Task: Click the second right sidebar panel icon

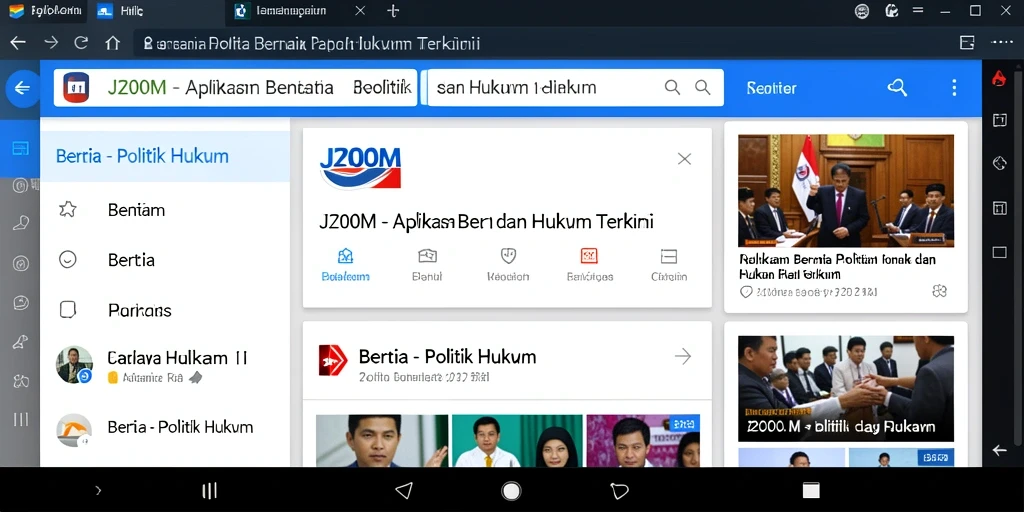Action: (1000, 120)
